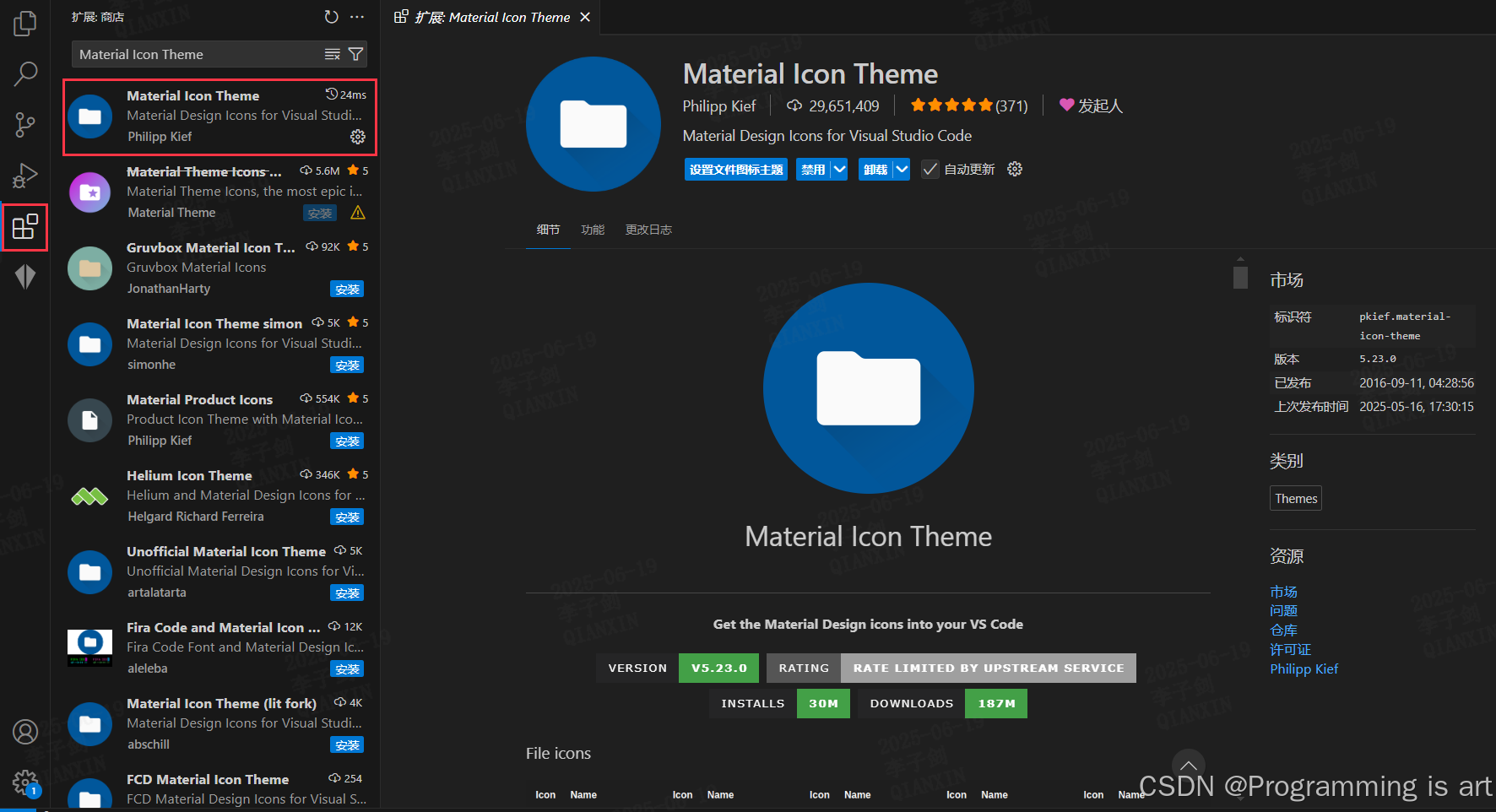Click the diamond-shaped icon below Extensions in the activity bar
The height and width of the screenshot is (812, 1496).
point(25,277)
